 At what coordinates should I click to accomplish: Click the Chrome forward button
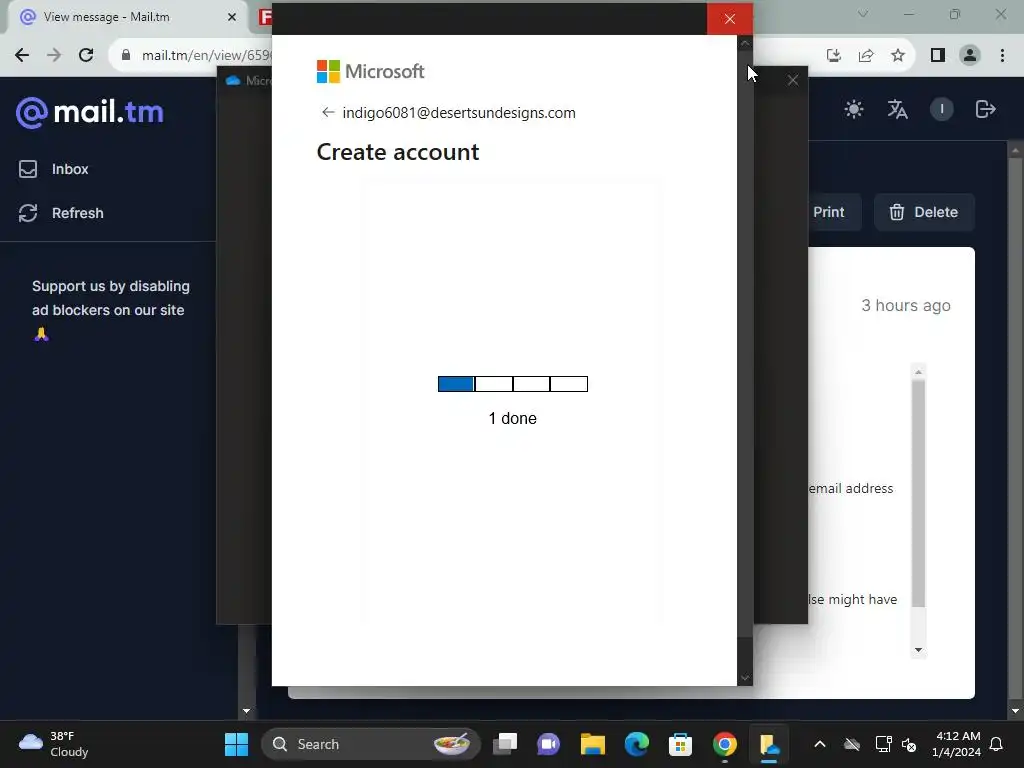coord(54,56)
